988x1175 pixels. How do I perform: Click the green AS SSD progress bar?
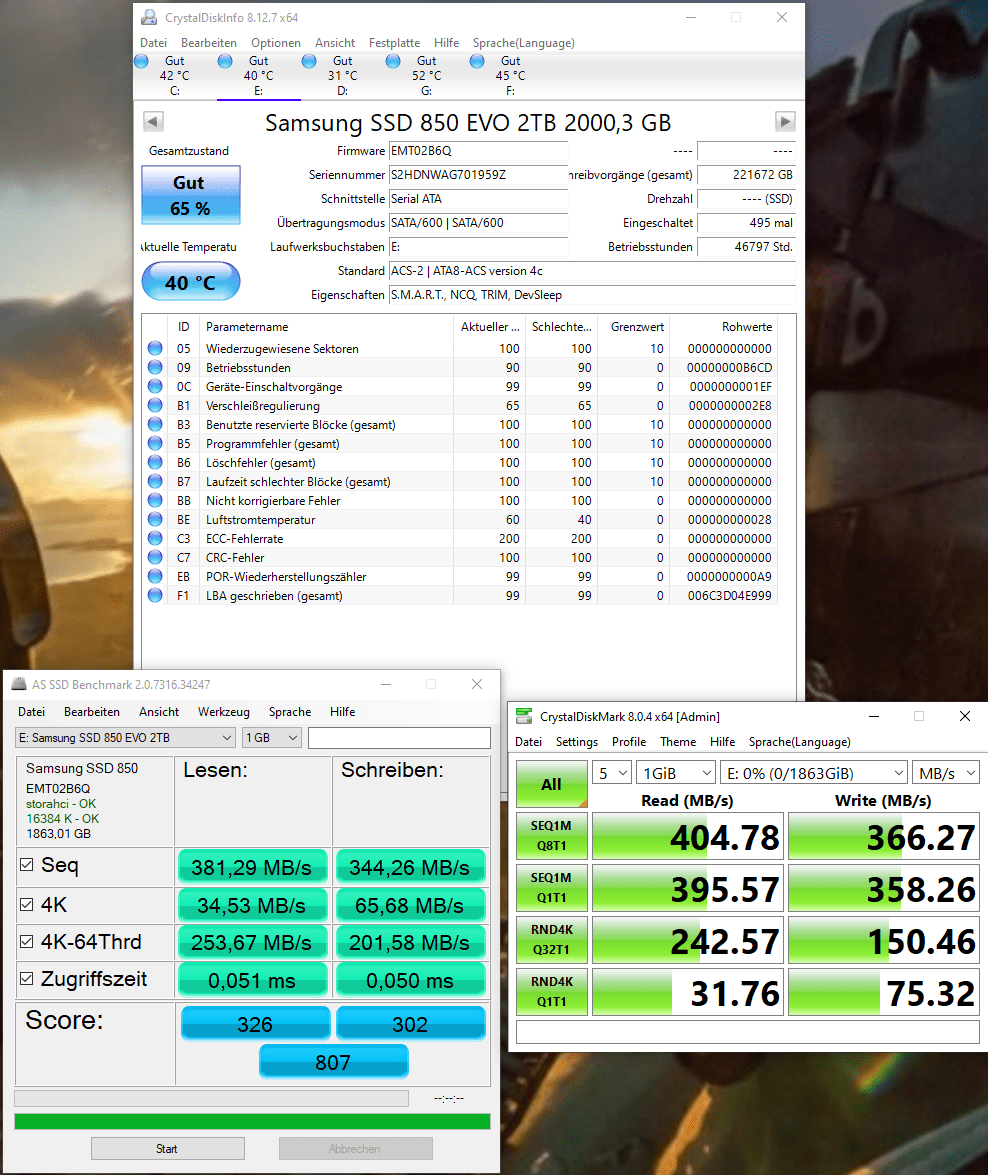252,1121
